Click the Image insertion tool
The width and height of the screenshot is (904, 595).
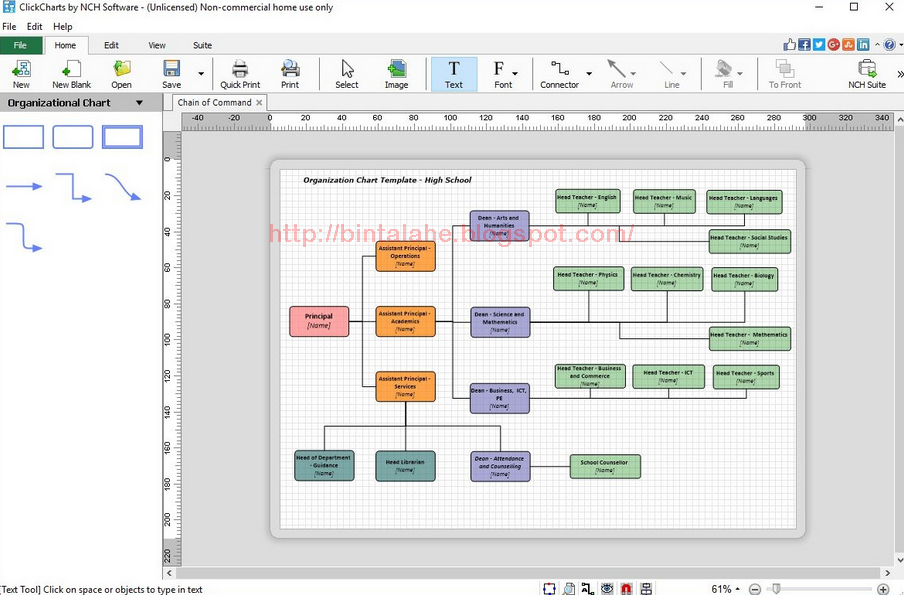pyautogui.click(x=396, y=72)
